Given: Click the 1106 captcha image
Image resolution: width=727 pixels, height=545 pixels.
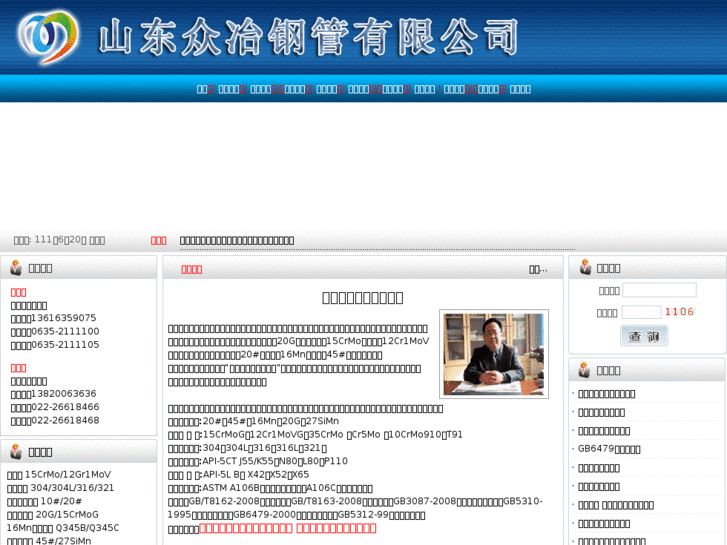Looking at the screenshot, I should click(x=679, y=312).
